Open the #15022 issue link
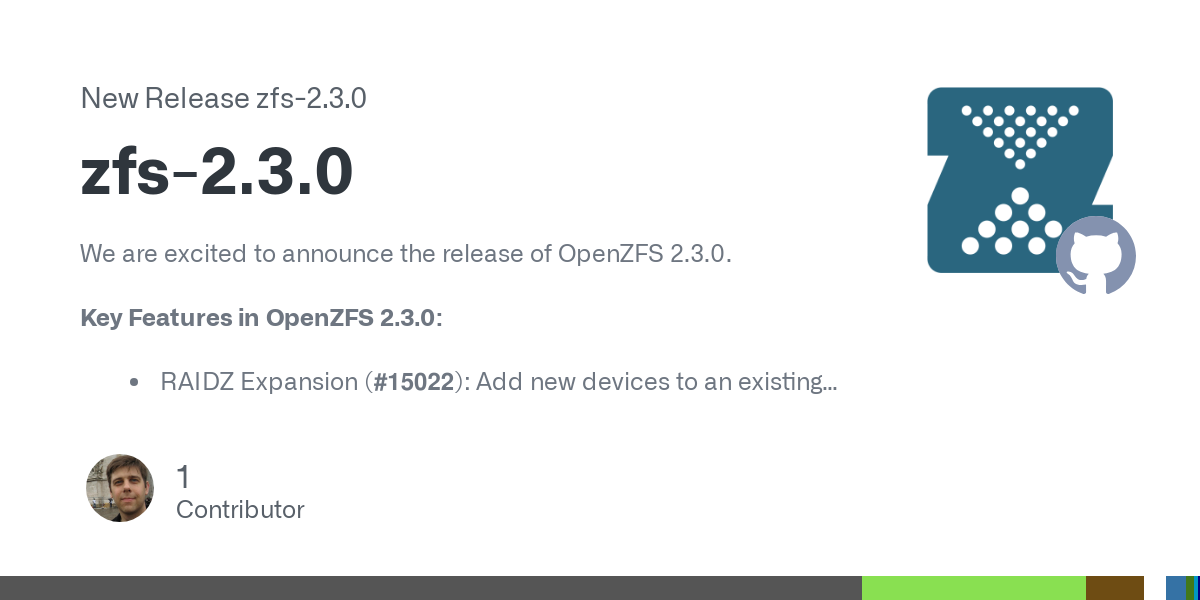Viewport: 1200px width, 600px height. click(x=413, y=382)
